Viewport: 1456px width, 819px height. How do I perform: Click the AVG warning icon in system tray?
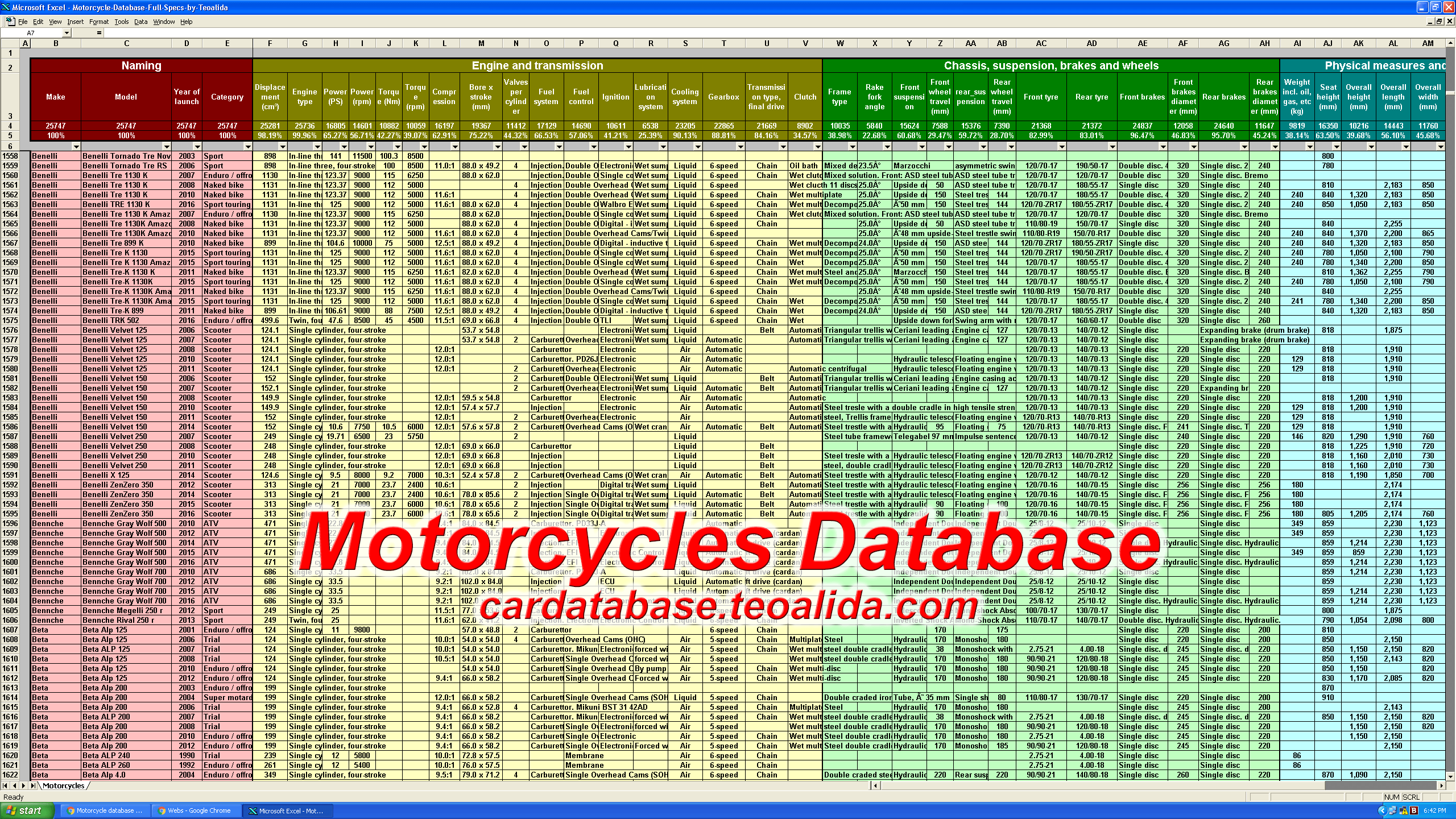point(1403,810)
